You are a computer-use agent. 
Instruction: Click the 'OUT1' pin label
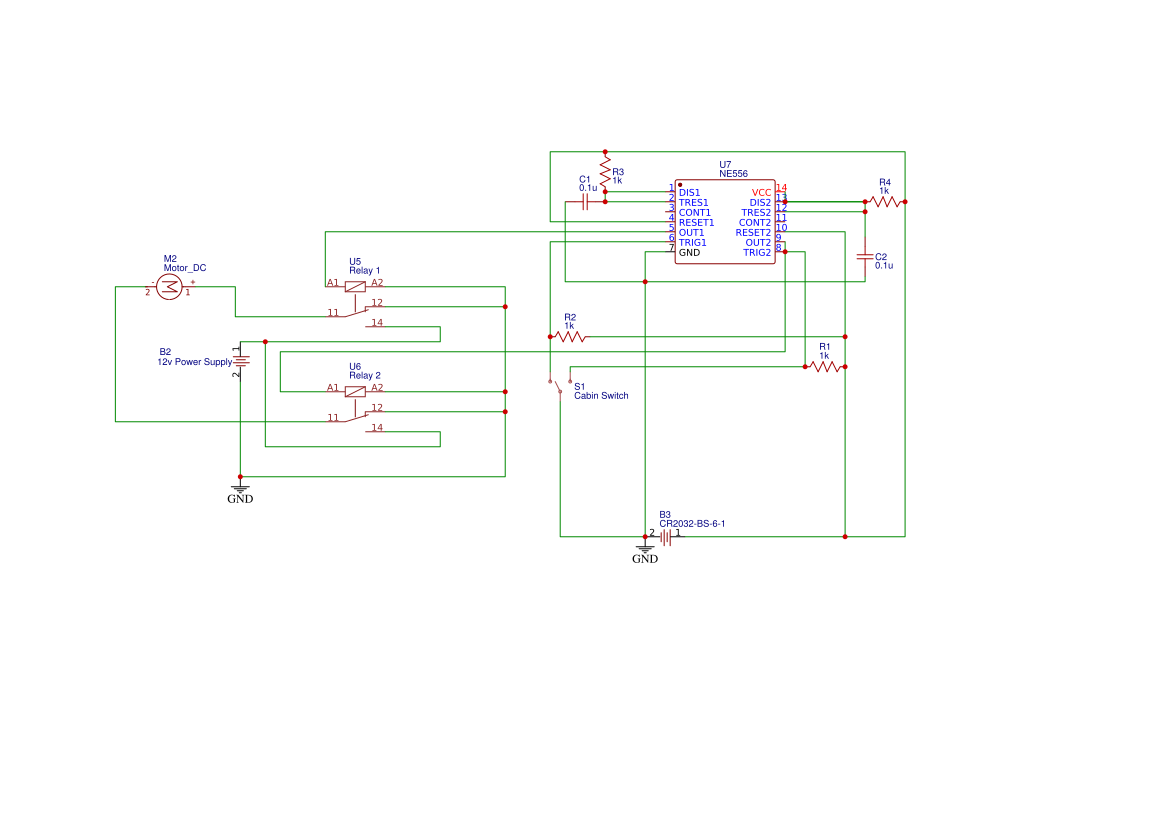691,233
